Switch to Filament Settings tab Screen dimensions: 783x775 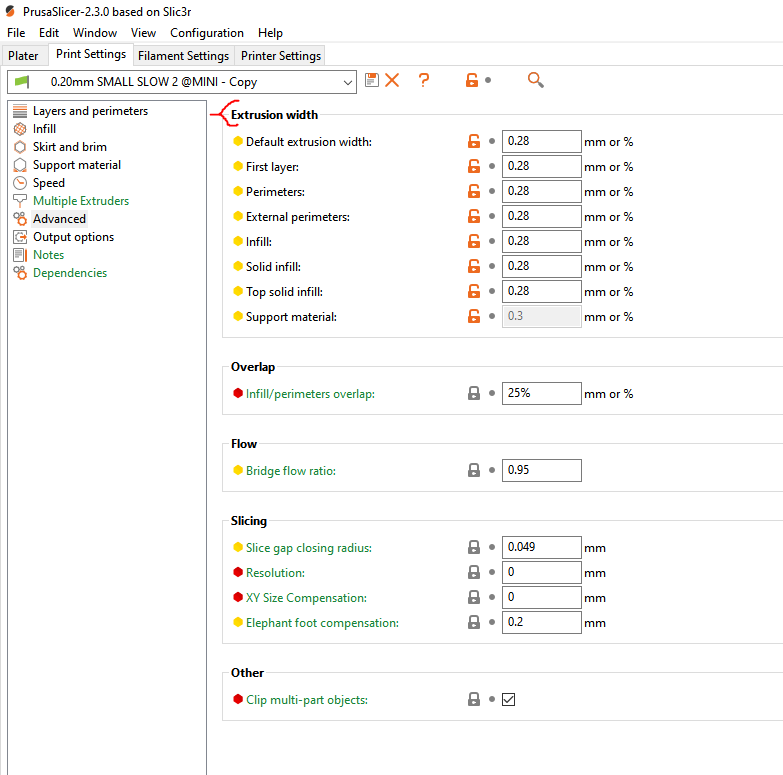[183, 55]
